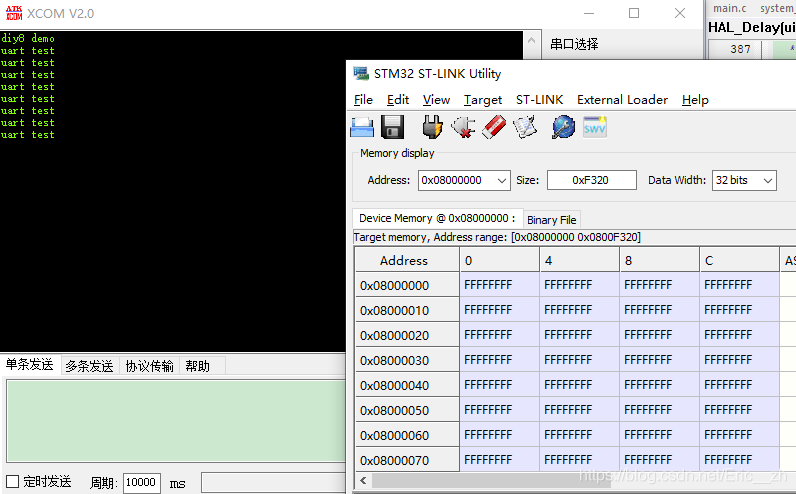The width and height of the screenshot is (796, 494).
Task: Disconnect from target icon
Action: coord(463,127)
